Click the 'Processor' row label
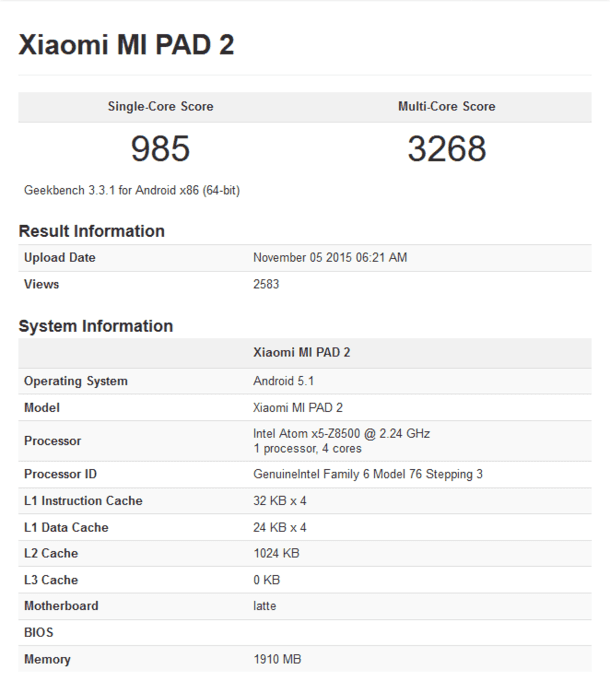Image resolution: width=610 pixels, height=693 pixels. (52, 441)
